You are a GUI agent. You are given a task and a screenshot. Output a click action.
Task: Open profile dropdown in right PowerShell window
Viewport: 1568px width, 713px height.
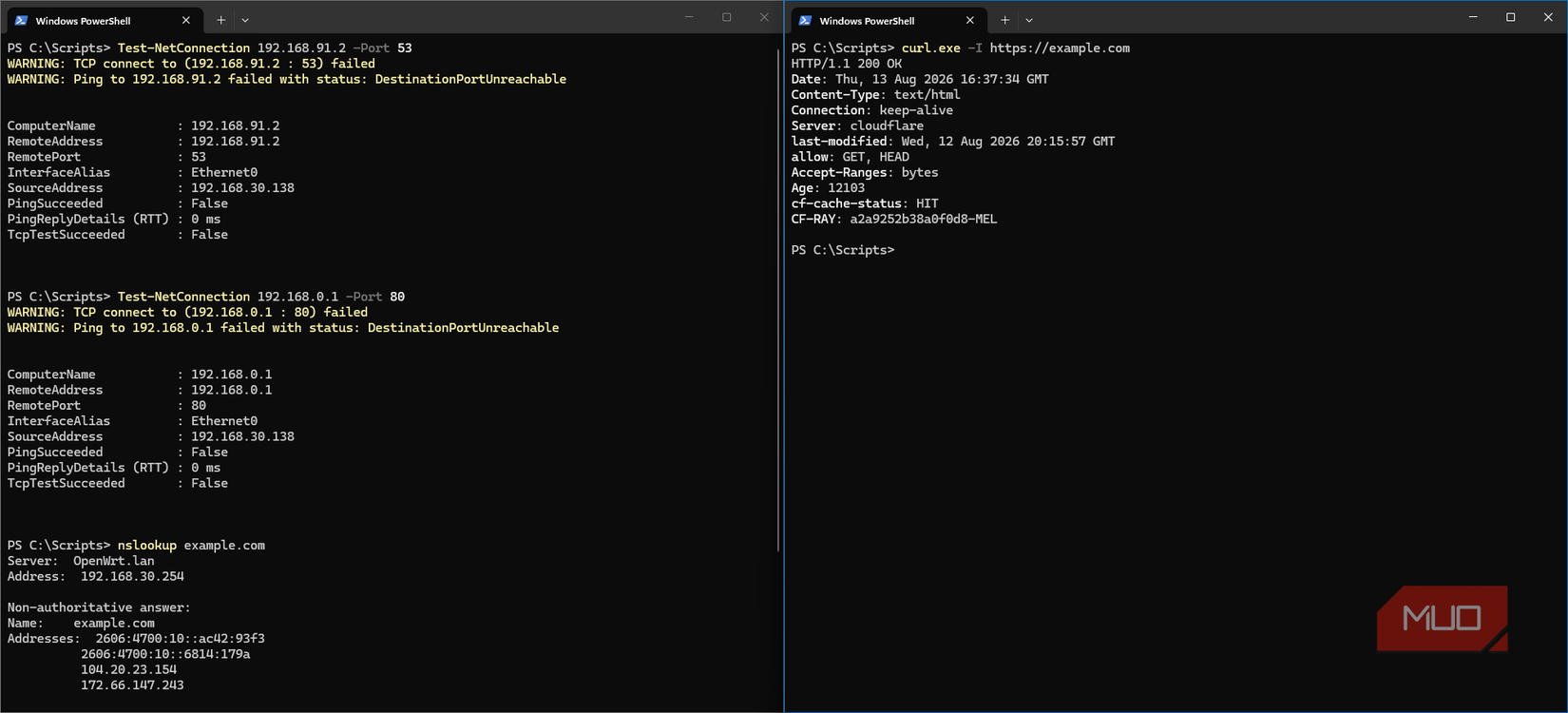1029,20
